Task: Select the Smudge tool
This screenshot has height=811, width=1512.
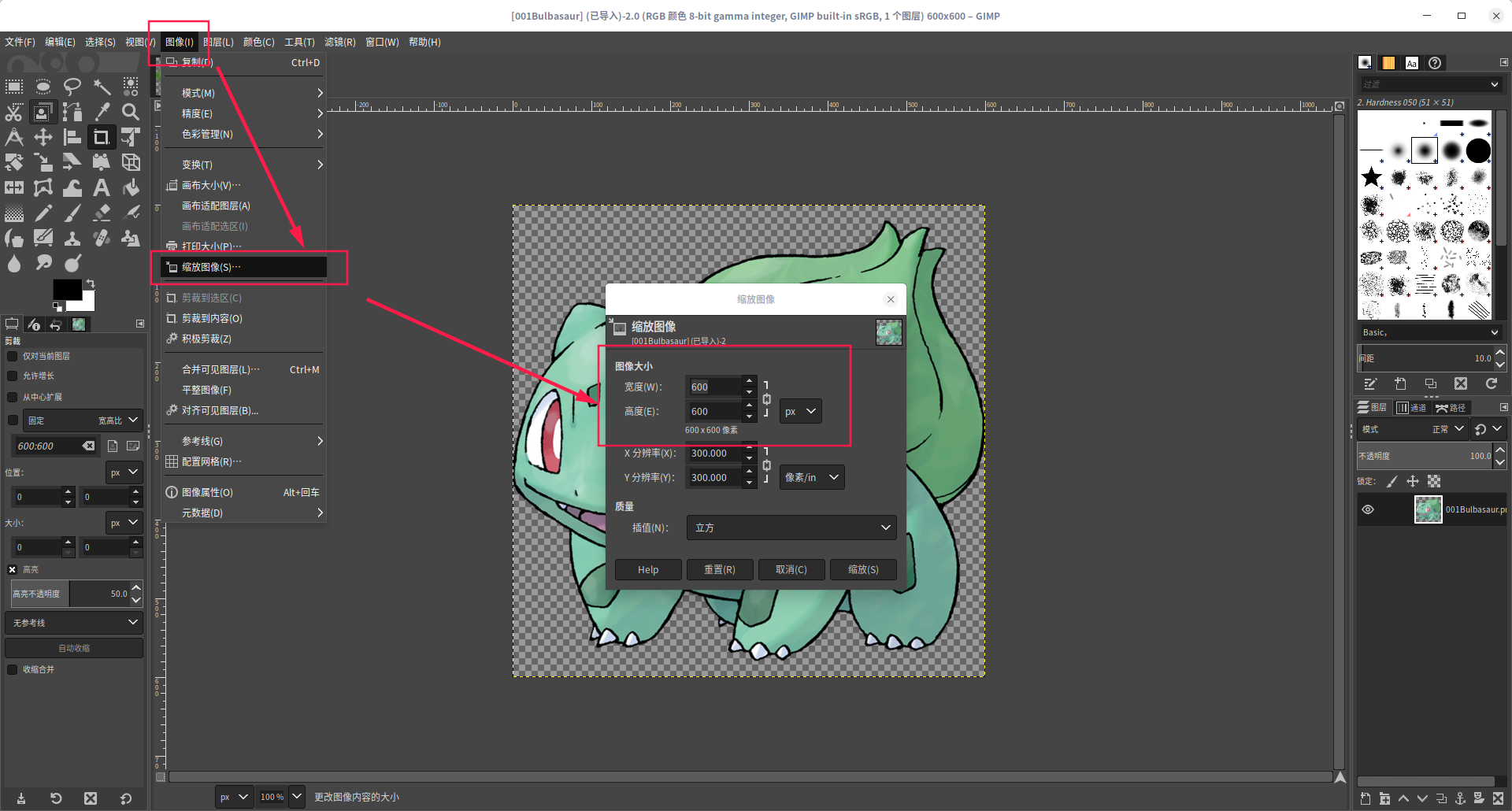Action: pyautogui.click(x=43, y=263)
